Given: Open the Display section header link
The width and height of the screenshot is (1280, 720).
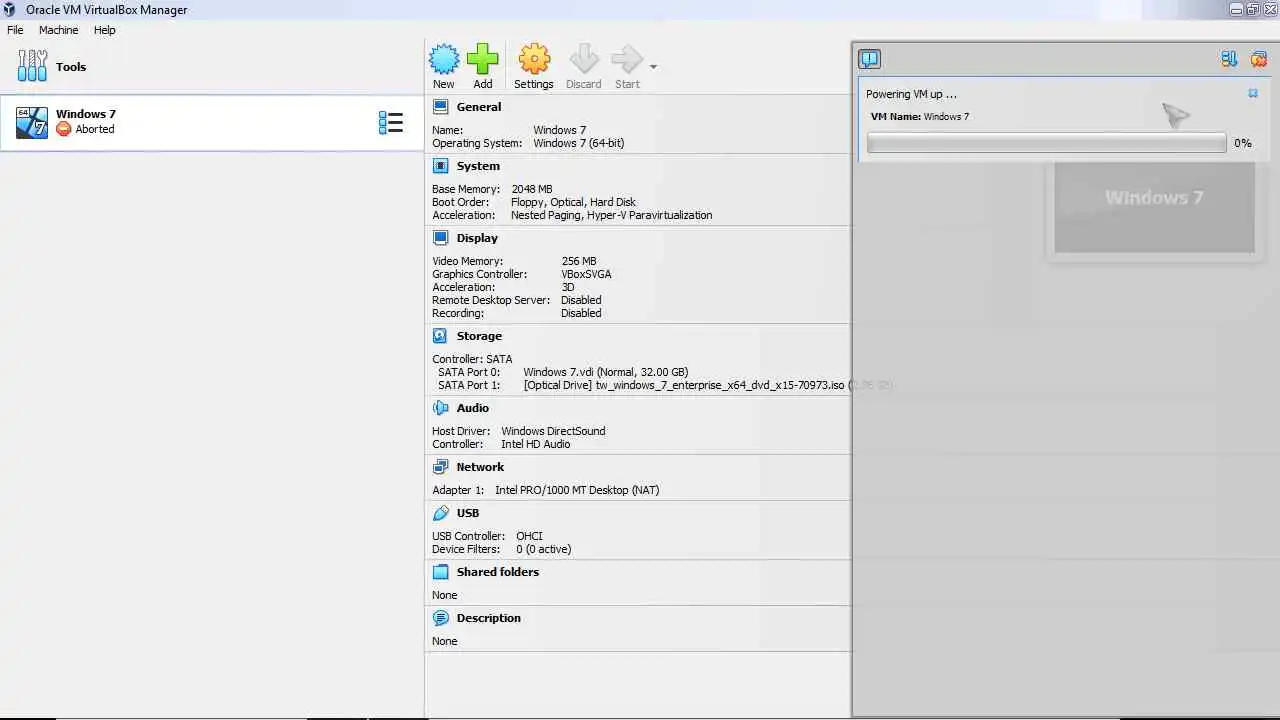Looking at the screenshot, I should (x=477, y=238).
